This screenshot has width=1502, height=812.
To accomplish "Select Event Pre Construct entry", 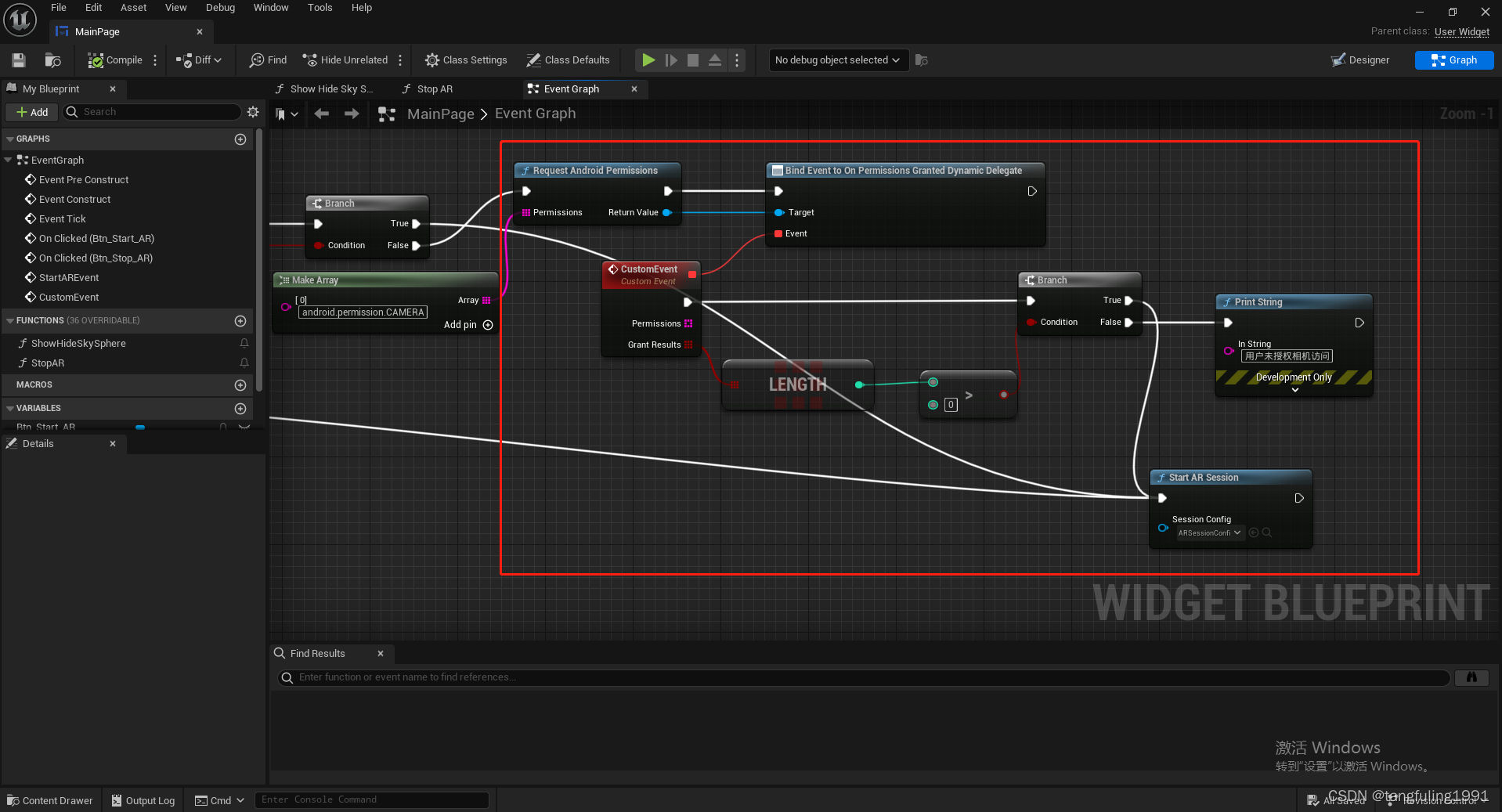I will [x=84, y=180].
